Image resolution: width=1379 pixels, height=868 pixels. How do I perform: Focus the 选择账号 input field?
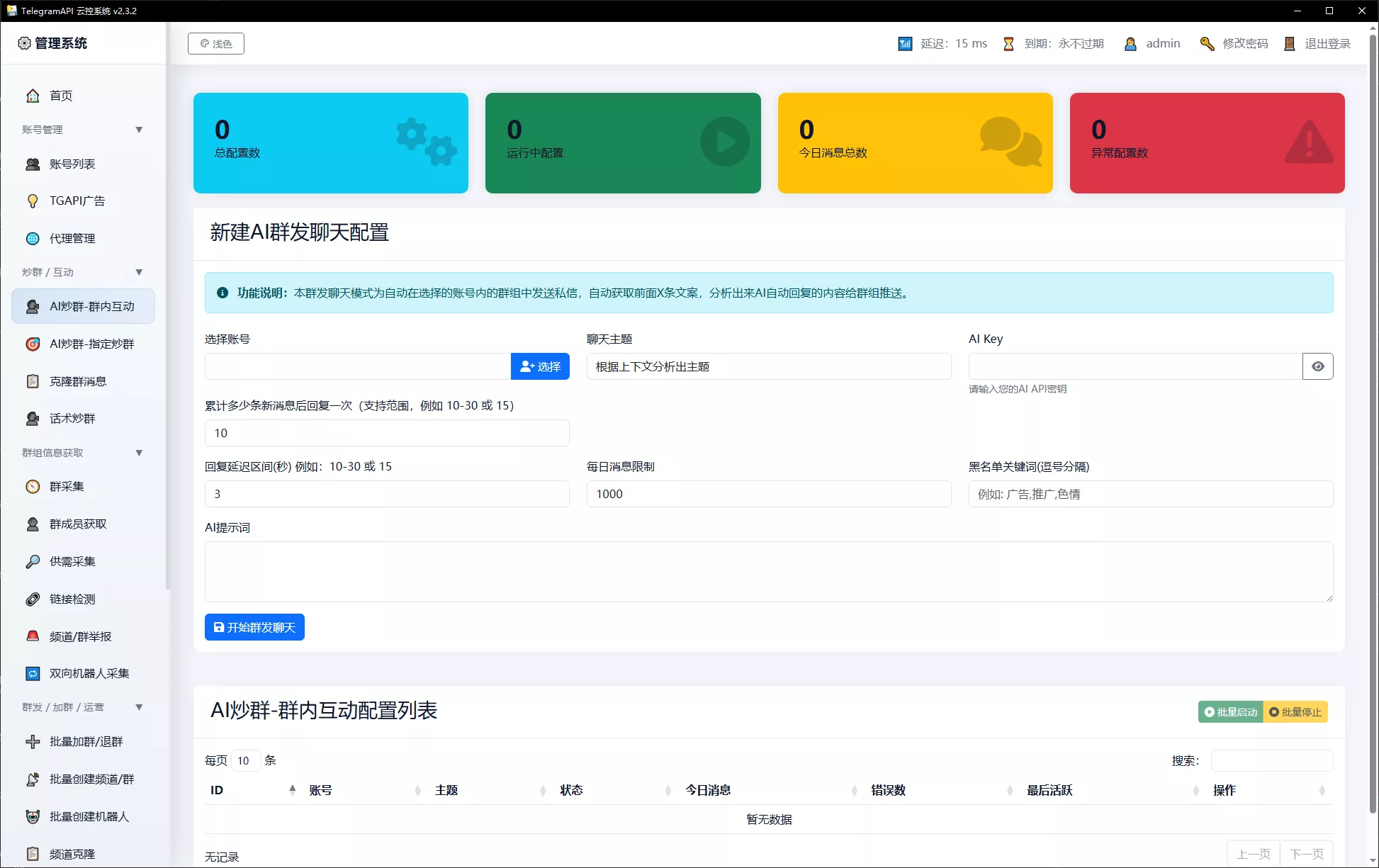coord(358,366)
